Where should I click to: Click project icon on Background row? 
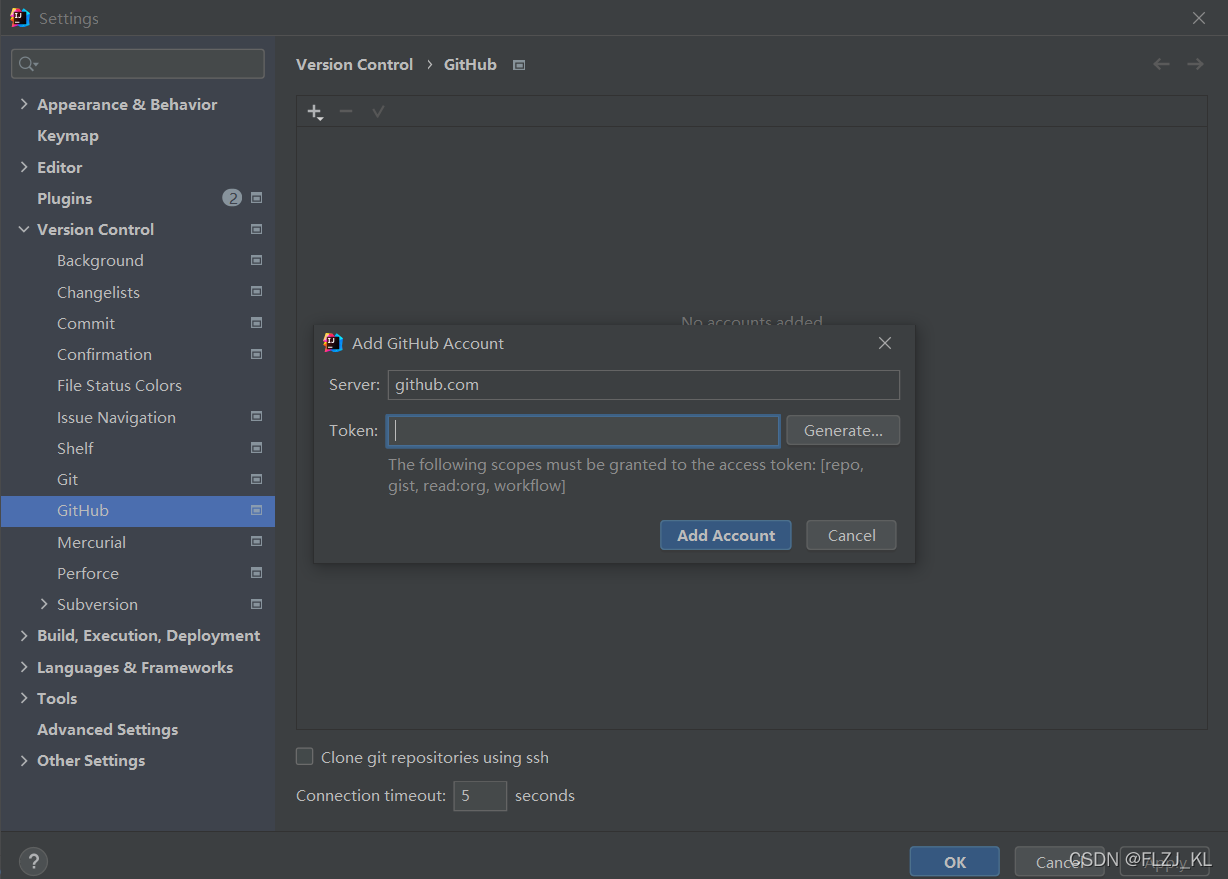(257, 260)
